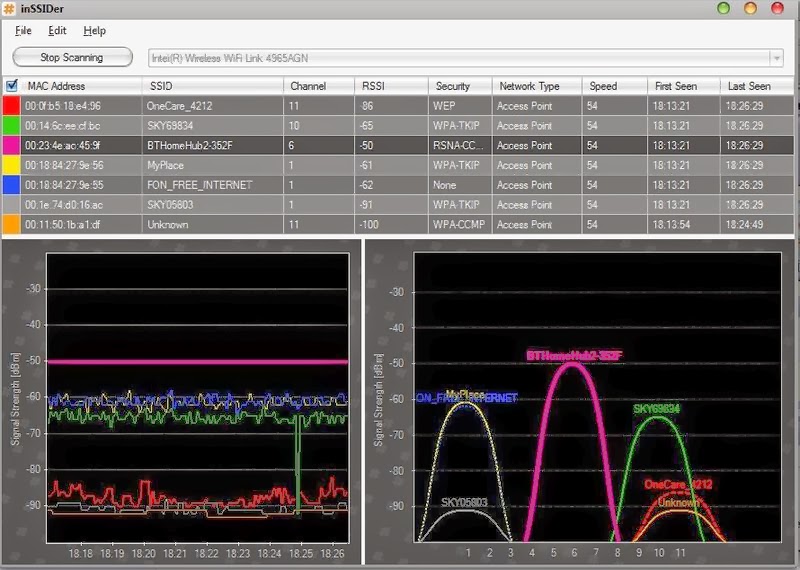Viewport: 800px width, 570px height.
Task: Click MAC address 00:23:4e:ac:45:9f
Action: click(x=63, y=145)
